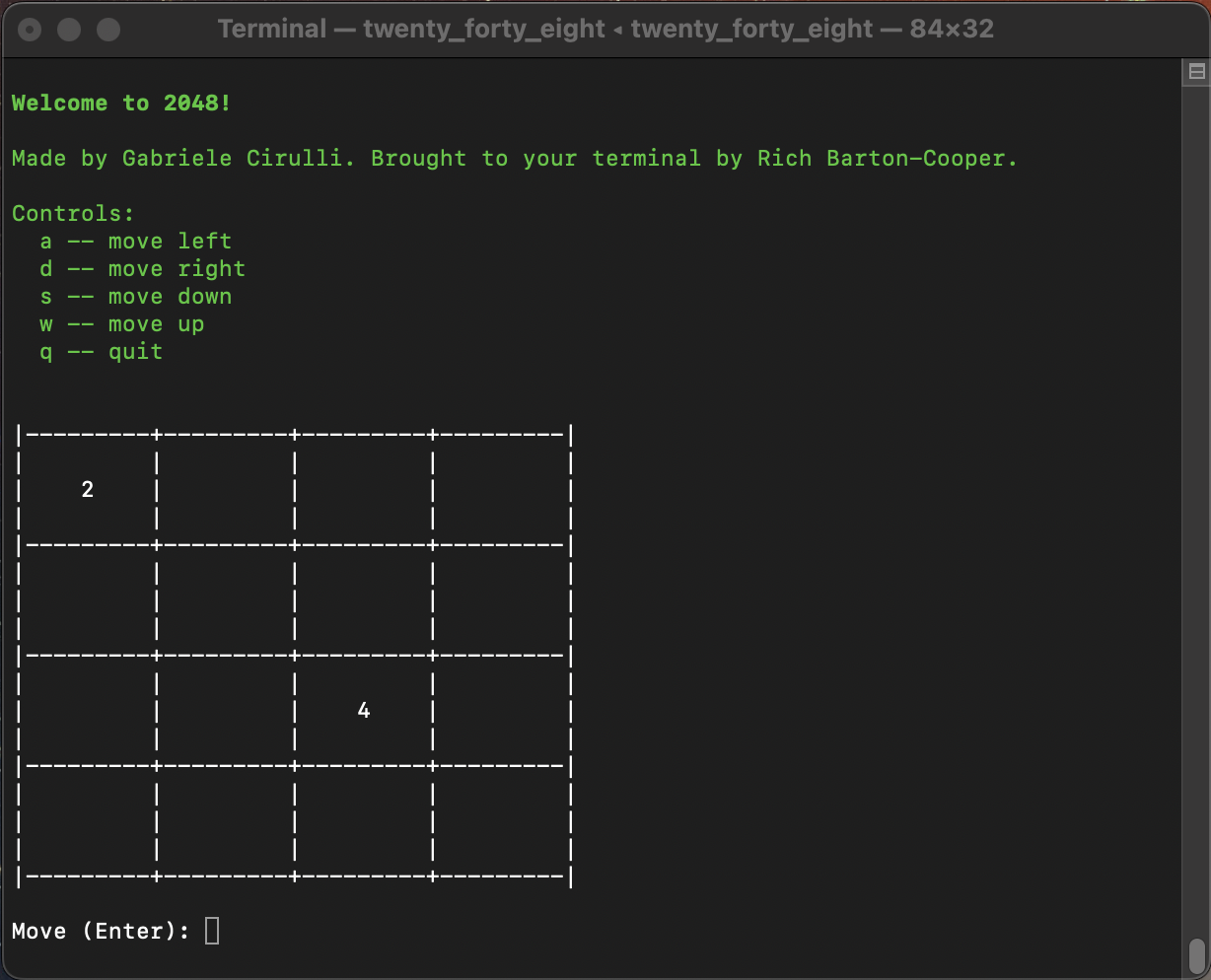This screenshot has height=980, width=1211.
Task: Click the tile containing the number 4
Action: point(364,709)
